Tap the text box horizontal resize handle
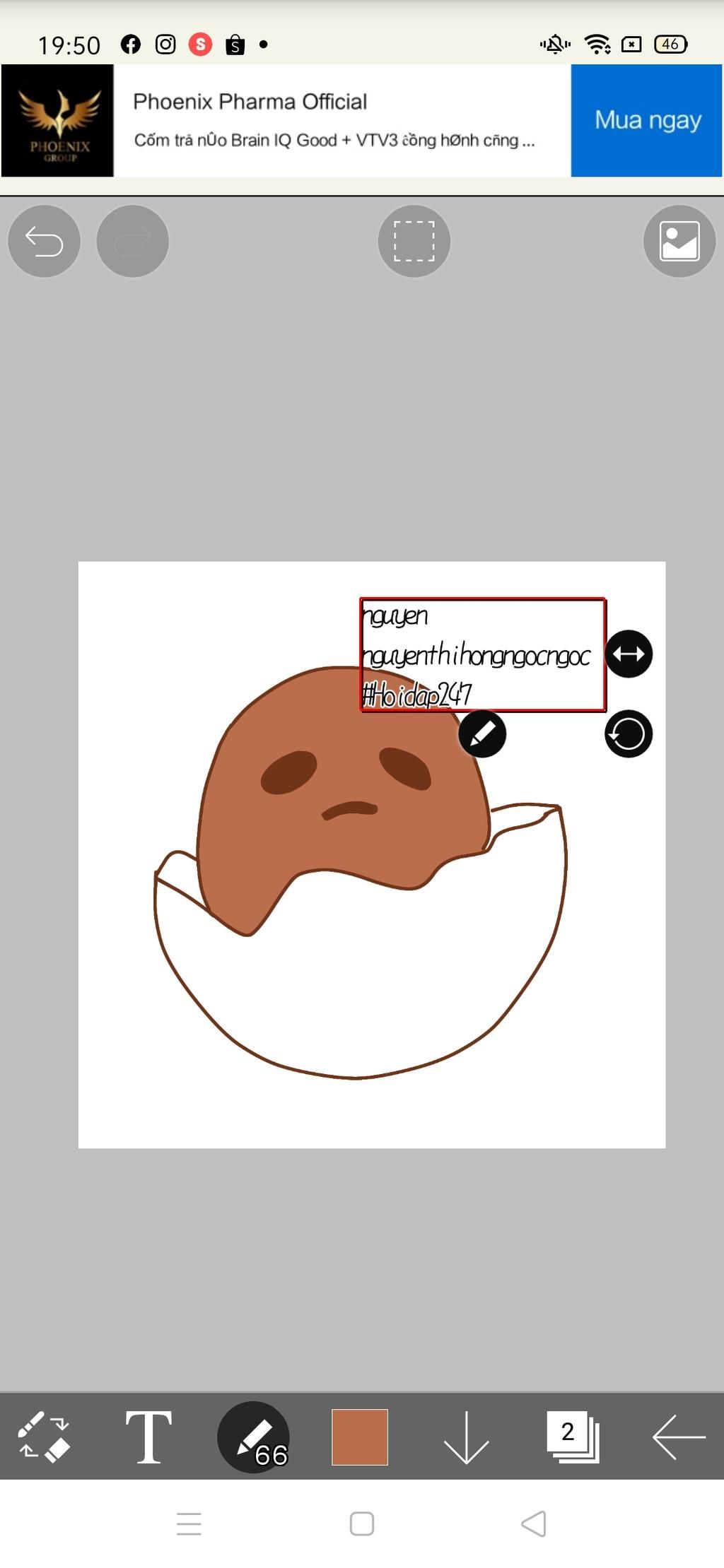This screenshot has height=1568, width=724. [629, 654]
